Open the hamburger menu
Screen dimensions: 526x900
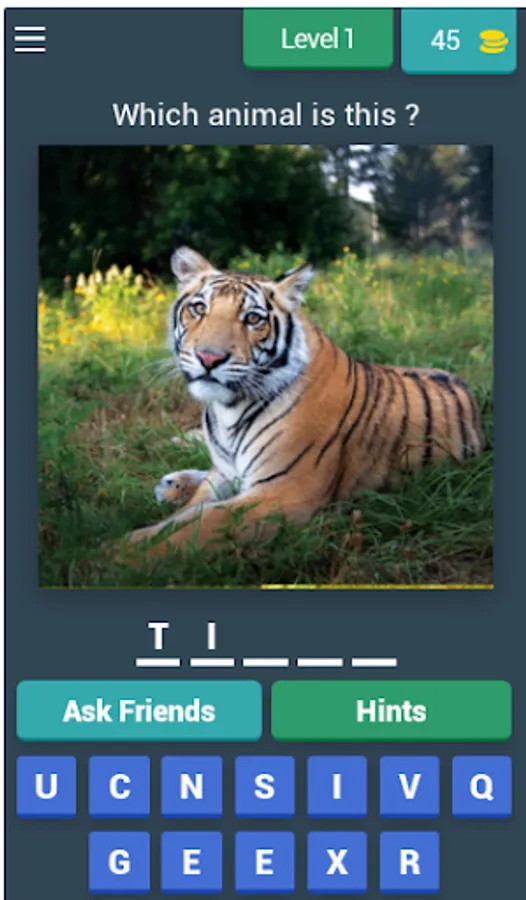(30, 40)
